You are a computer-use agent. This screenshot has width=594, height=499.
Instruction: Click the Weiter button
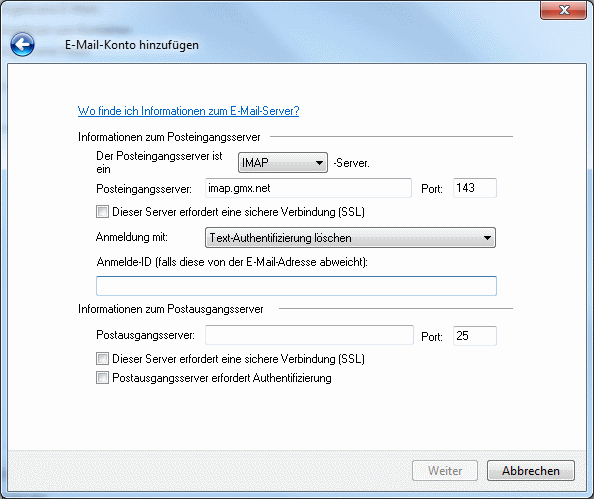(x=445, y=471)
